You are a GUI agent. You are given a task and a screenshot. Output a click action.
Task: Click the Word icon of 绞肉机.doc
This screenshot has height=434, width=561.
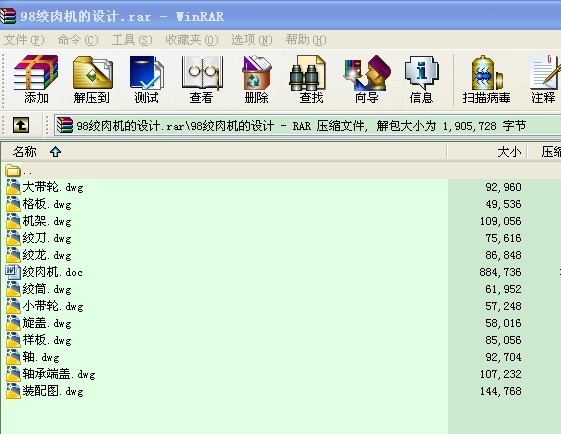[x=13, y=272]
